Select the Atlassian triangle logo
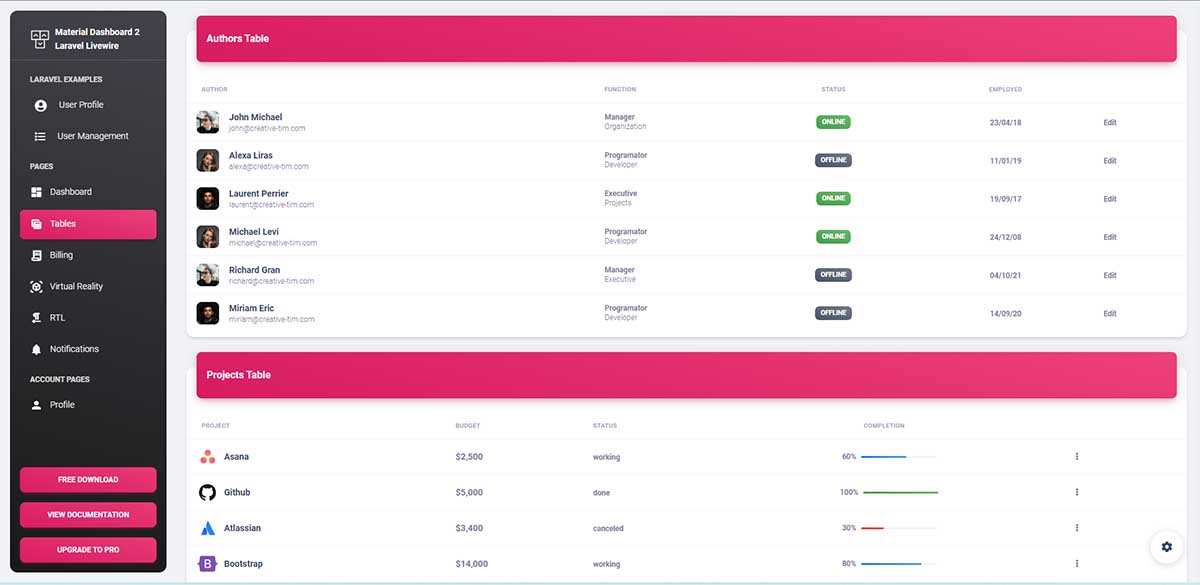1200x585 pixels. point(207,528)
